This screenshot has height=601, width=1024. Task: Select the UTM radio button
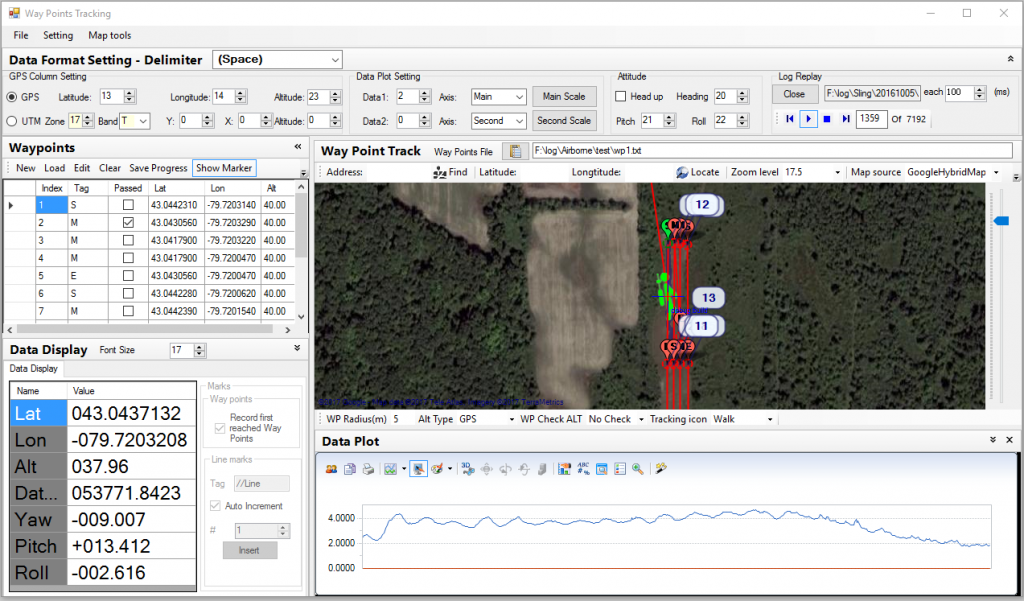tap(12, 121)
